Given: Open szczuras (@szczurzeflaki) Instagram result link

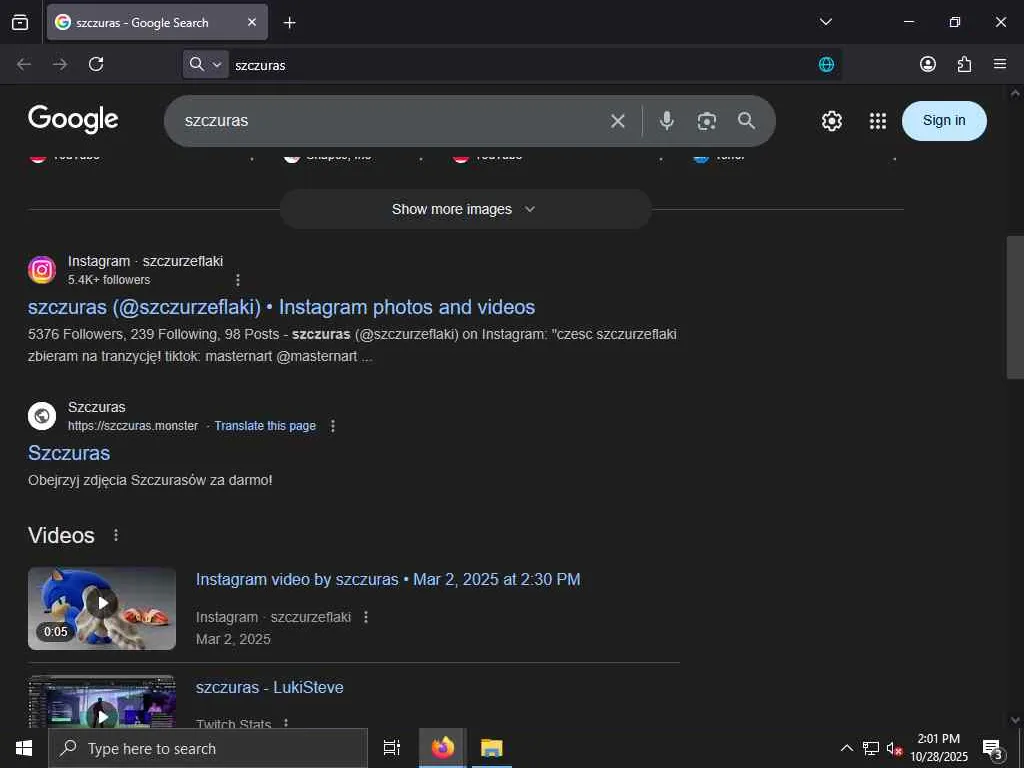Looking at the screenshot, I should coord(281,307).
